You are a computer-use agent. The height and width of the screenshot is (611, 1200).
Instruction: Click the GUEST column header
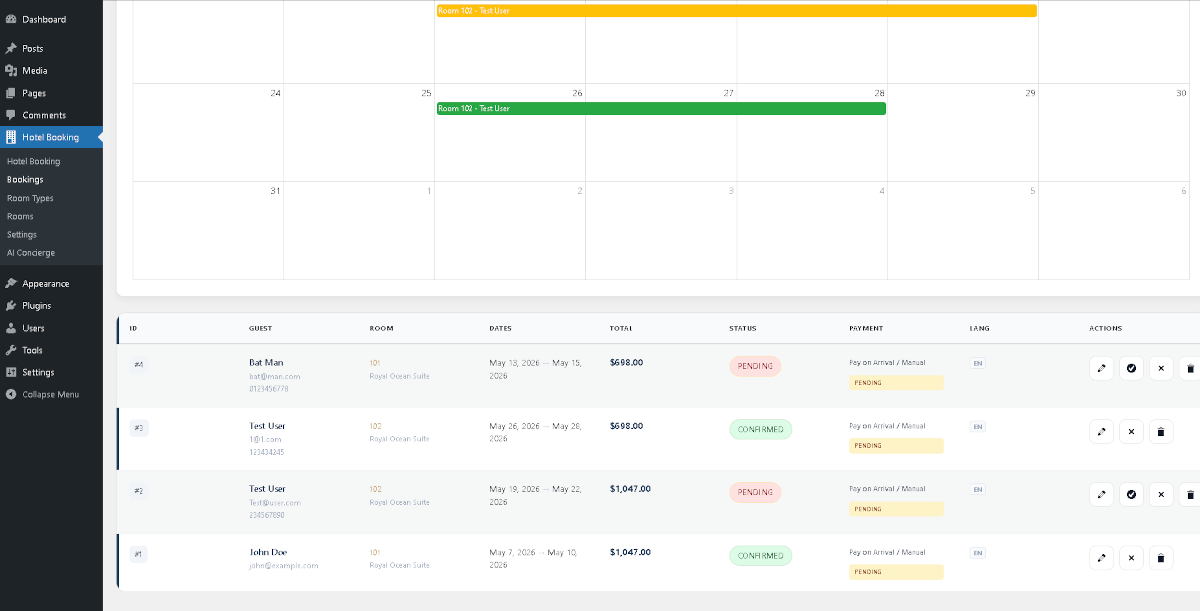click(260, 328)
